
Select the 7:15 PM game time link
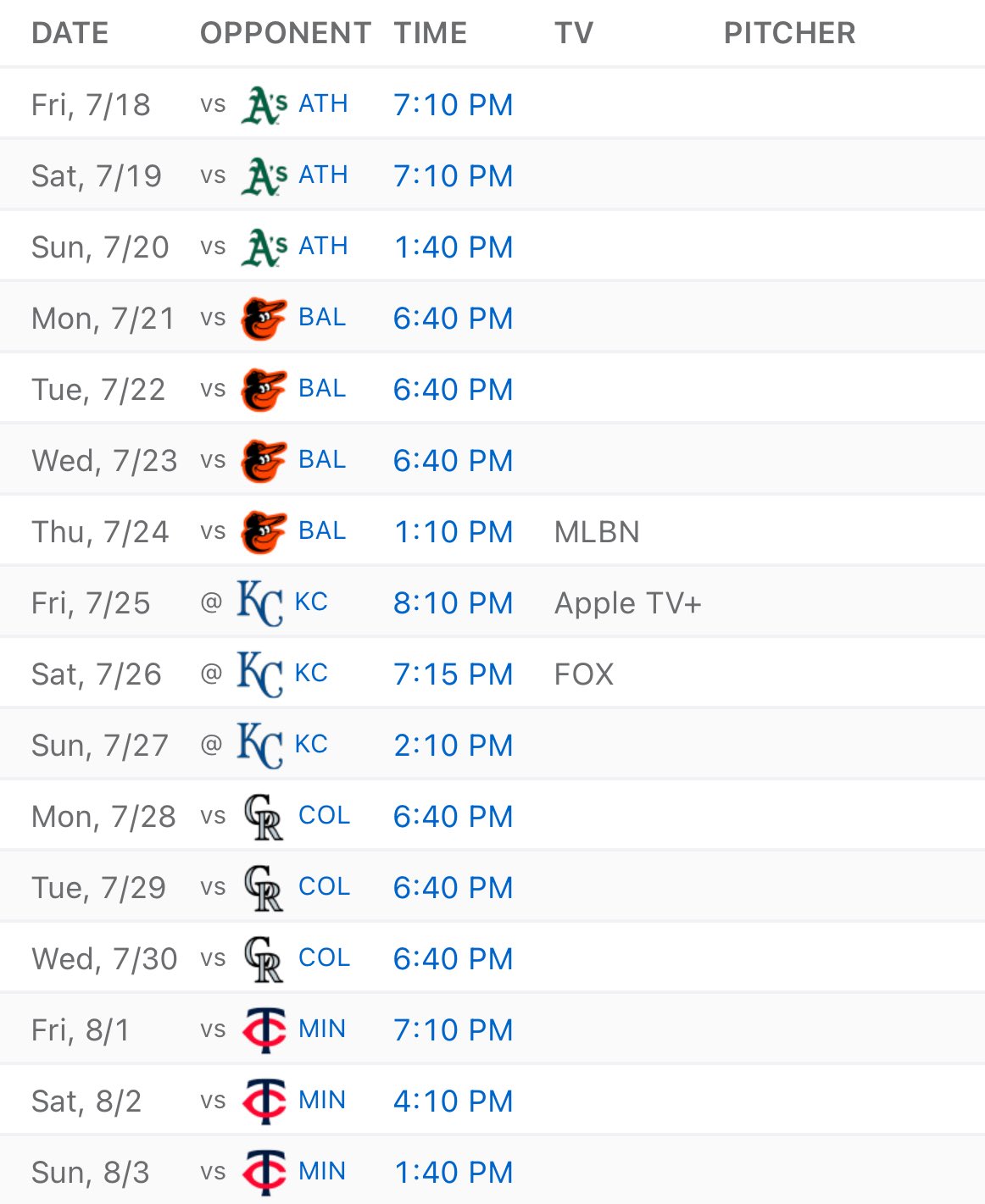coord(454,674)
